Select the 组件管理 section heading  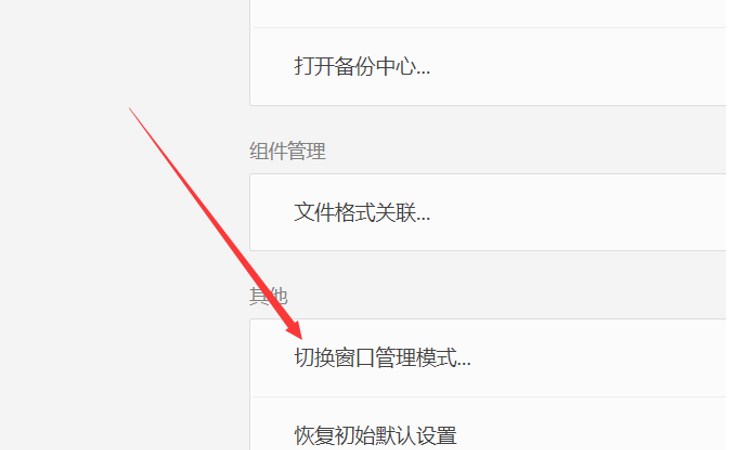[287, 151]
